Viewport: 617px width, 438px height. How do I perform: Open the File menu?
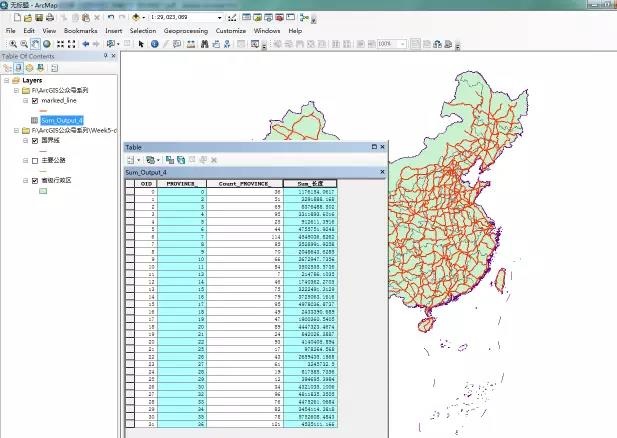tap(11, 31)
